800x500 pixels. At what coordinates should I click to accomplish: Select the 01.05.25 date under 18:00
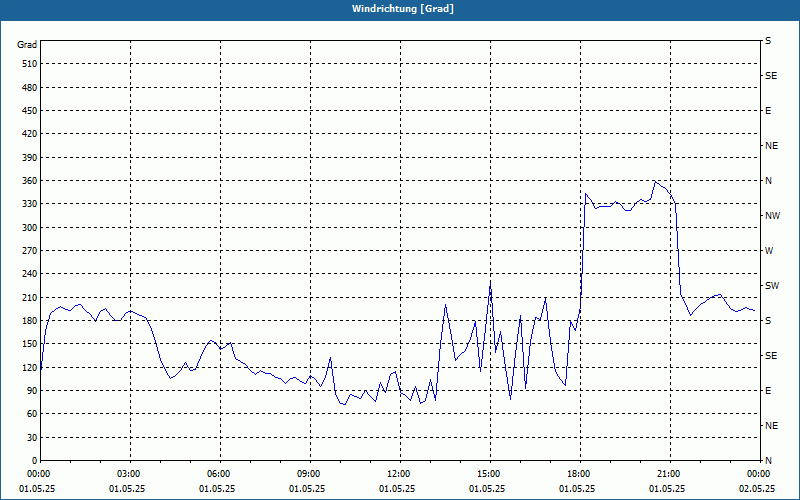coord(577,489)
